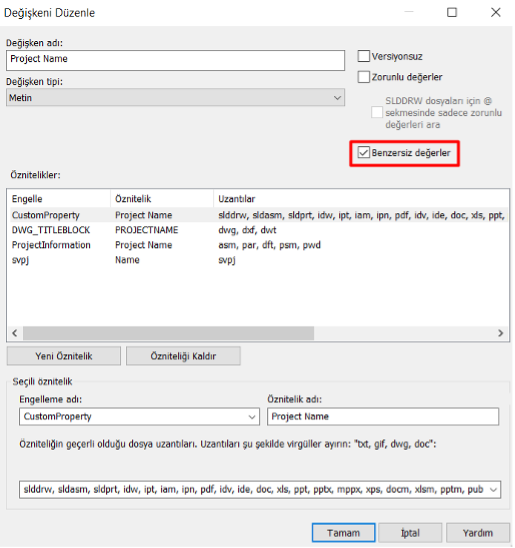The height and width of the screenshot is (548, 515).
Task: Open help via the Yardım button
Action: 478,533
